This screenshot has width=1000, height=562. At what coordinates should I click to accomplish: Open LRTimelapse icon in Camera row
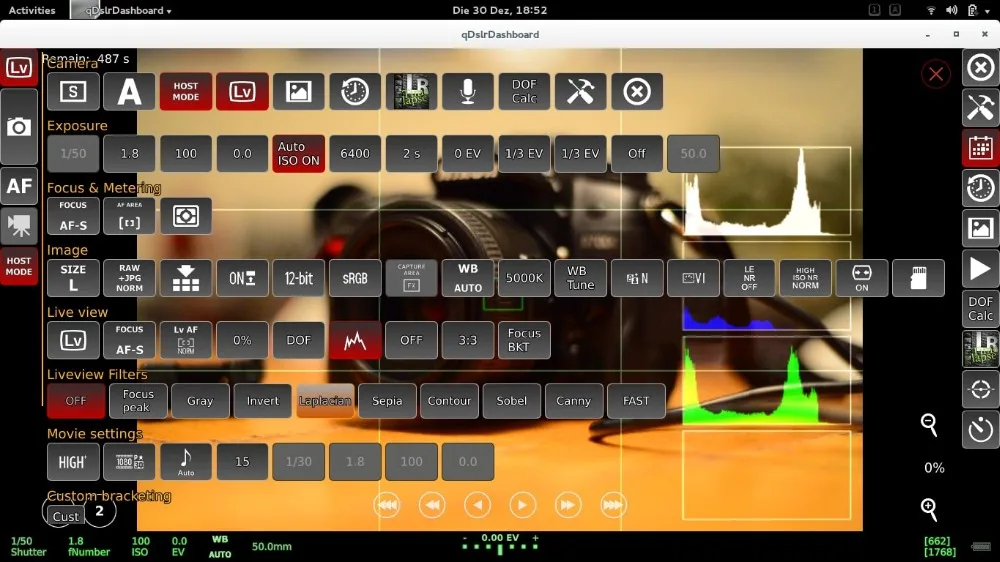[x=411, y=92]
